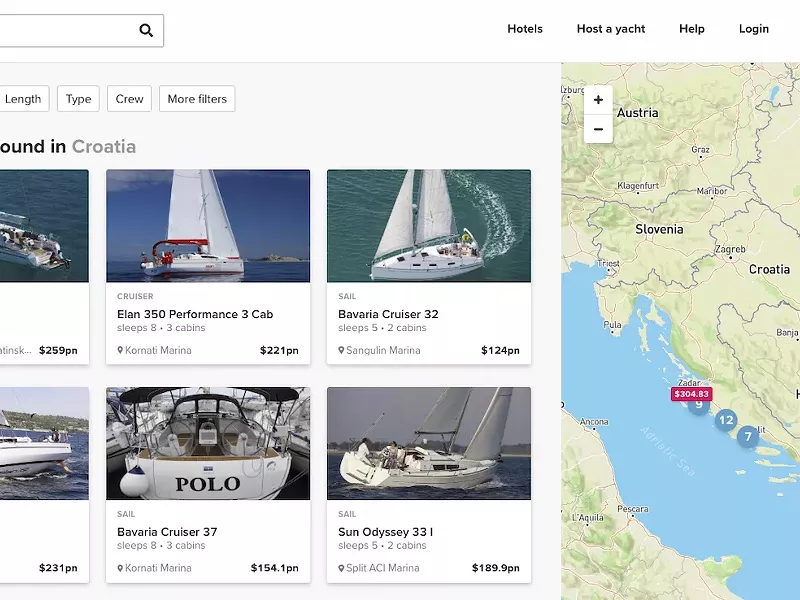The width and height of the screenshot is (800, 600).
Task: Go to Hotels page
Action: pyautogui.click(x=524, y=29)
